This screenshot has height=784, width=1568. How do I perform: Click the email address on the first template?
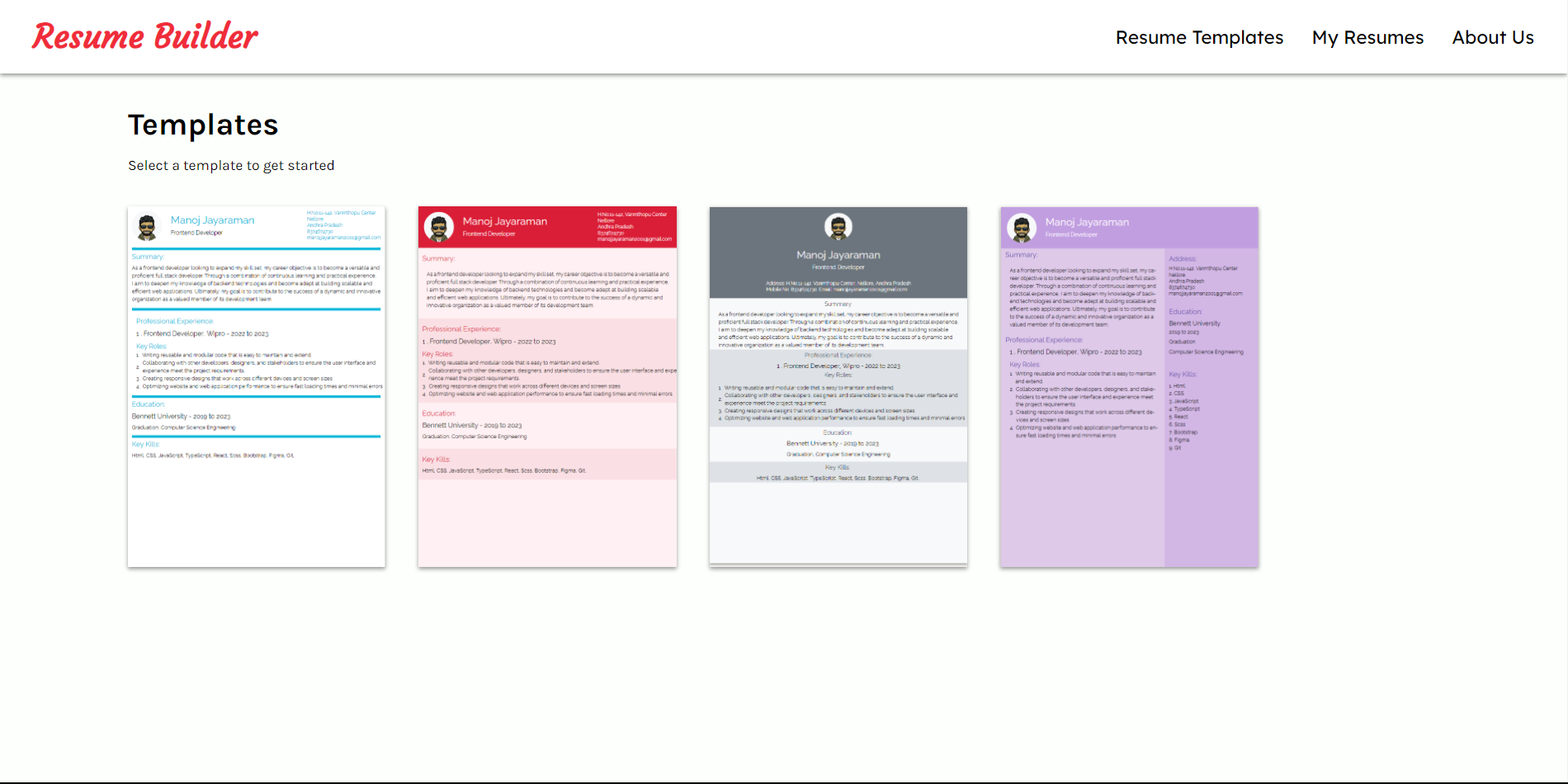[x=343, y=238]
